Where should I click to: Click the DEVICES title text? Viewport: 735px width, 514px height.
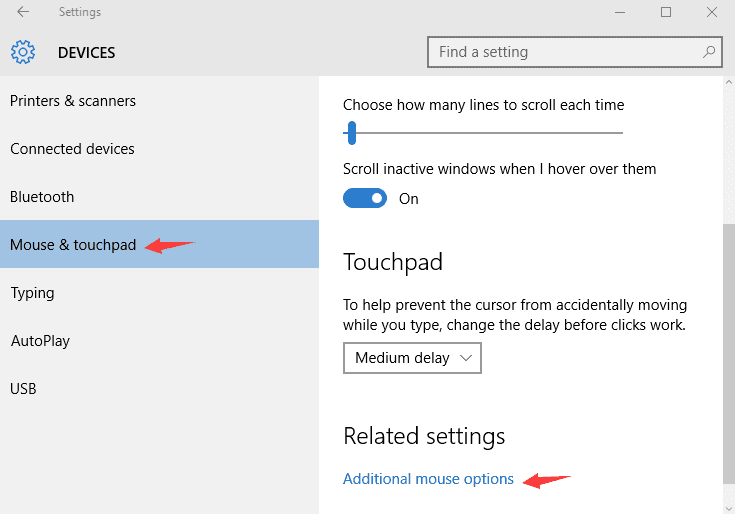[86, 52]
